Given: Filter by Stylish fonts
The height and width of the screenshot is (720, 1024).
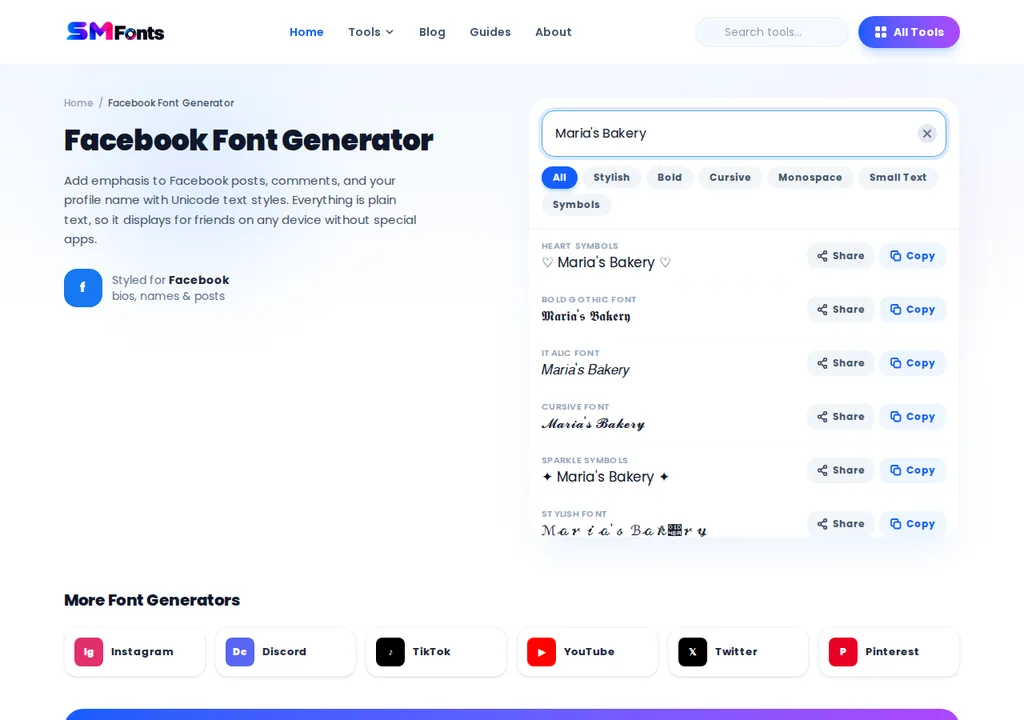Looking at the screenshot, I should [611, 177].
